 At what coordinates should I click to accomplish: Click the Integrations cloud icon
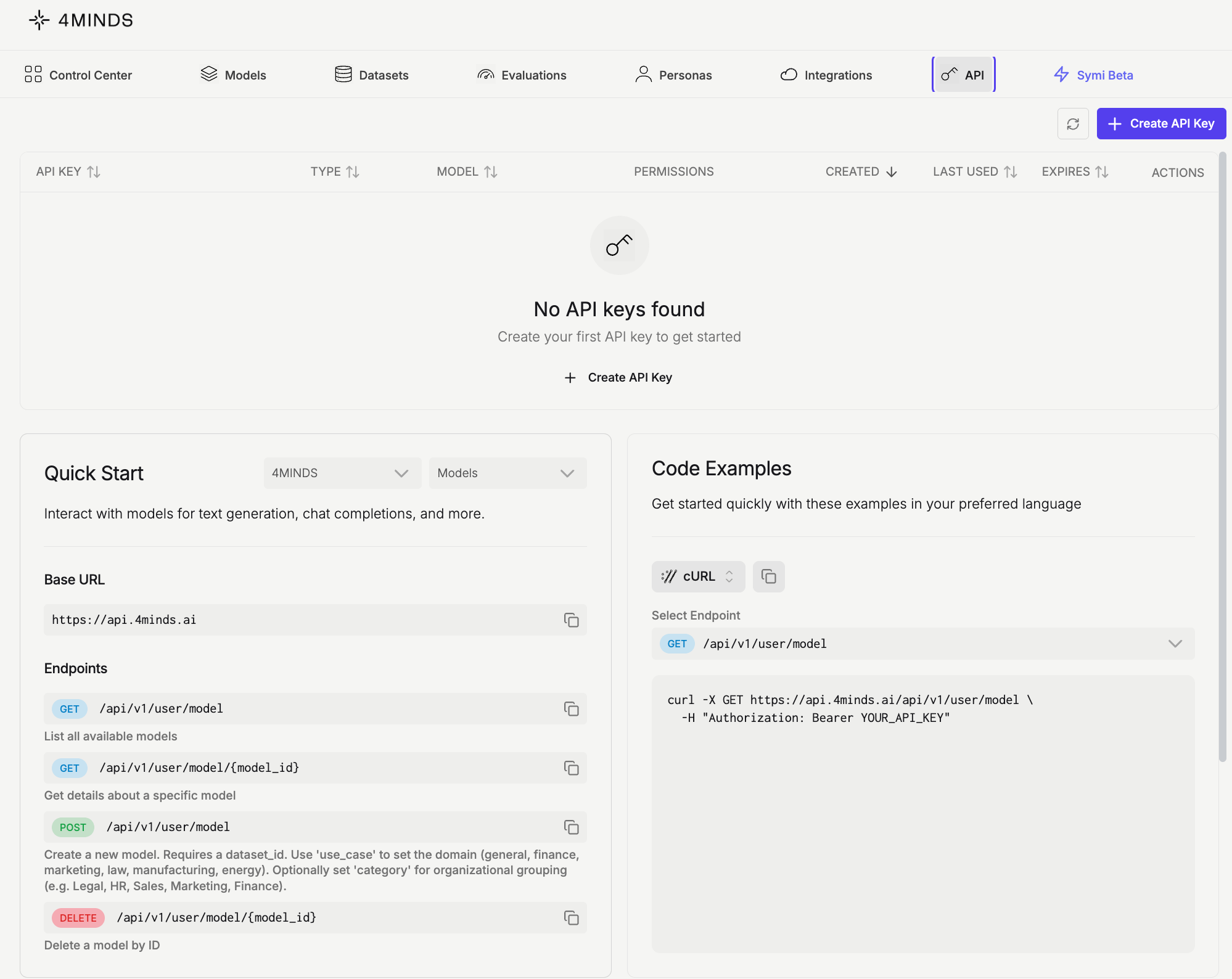tap(789, 75)
